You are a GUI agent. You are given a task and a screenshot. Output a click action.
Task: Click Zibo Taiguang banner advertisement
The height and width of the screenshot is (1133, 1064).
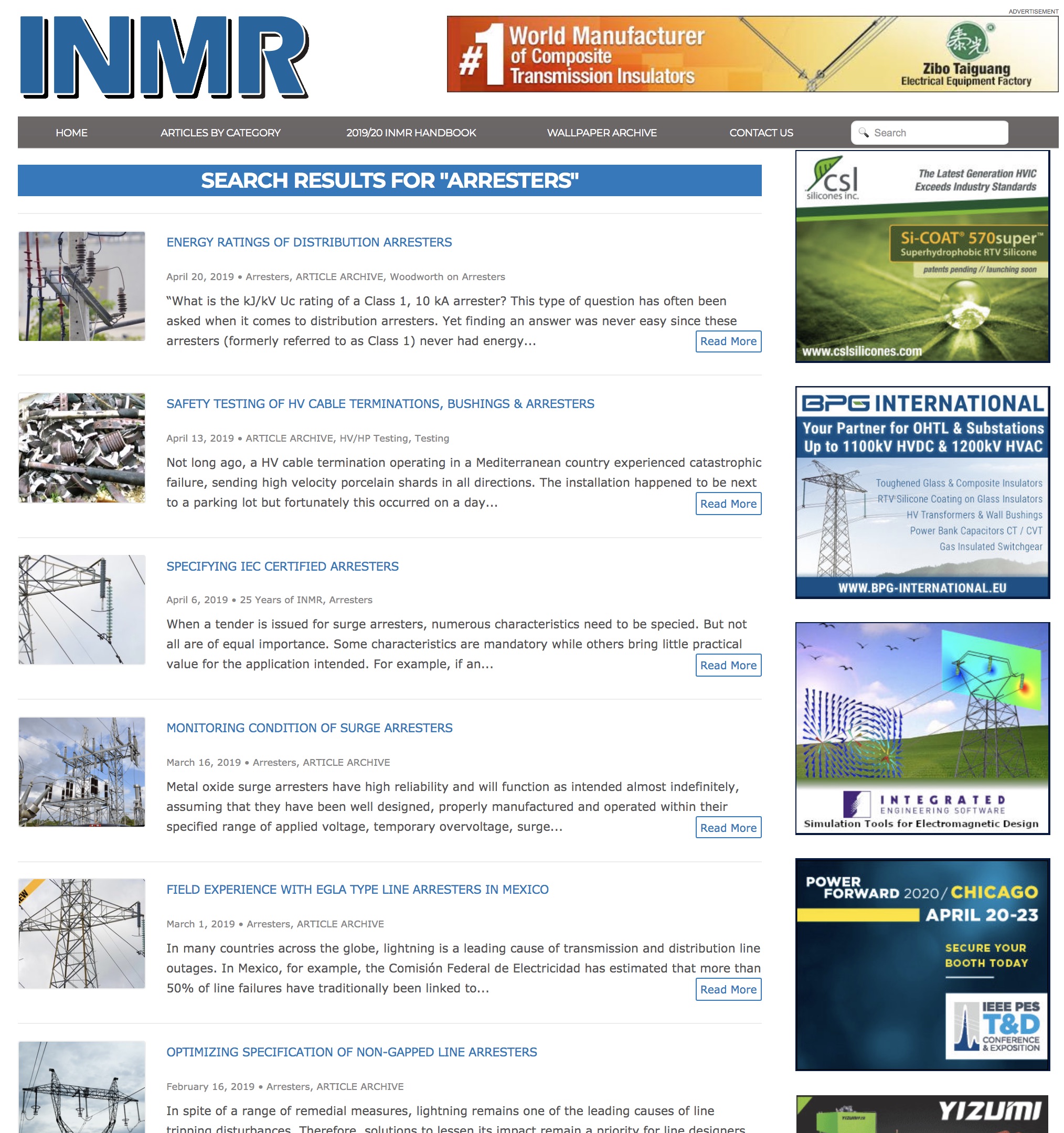753,54
